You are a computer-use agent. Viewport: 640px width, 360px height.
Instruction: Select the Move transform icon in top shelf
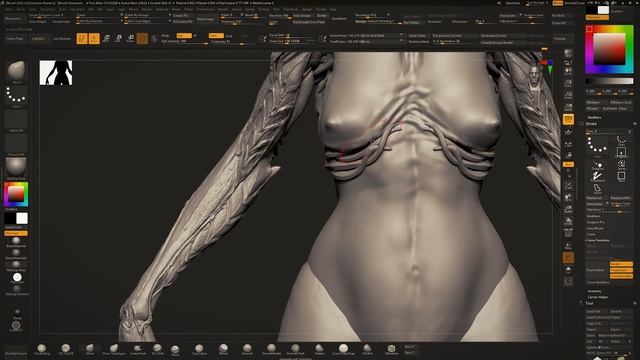pos(106,38)
